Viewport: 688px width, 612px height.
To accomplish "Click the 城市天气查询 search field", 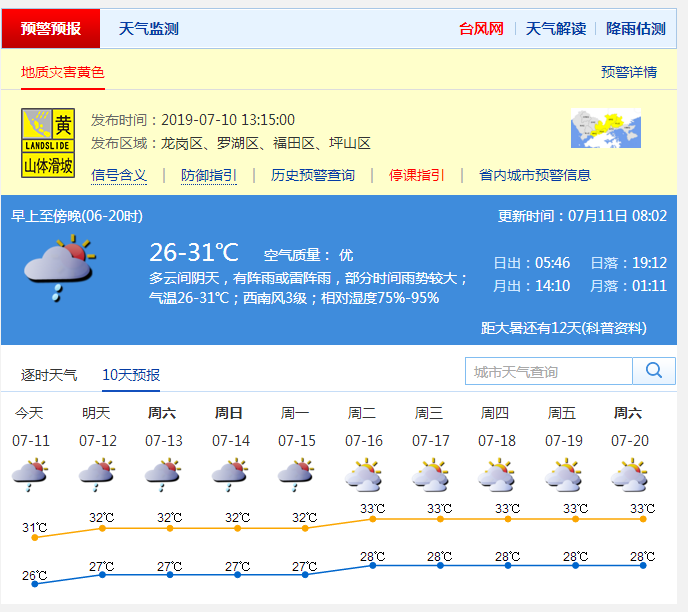I will 548,371.
